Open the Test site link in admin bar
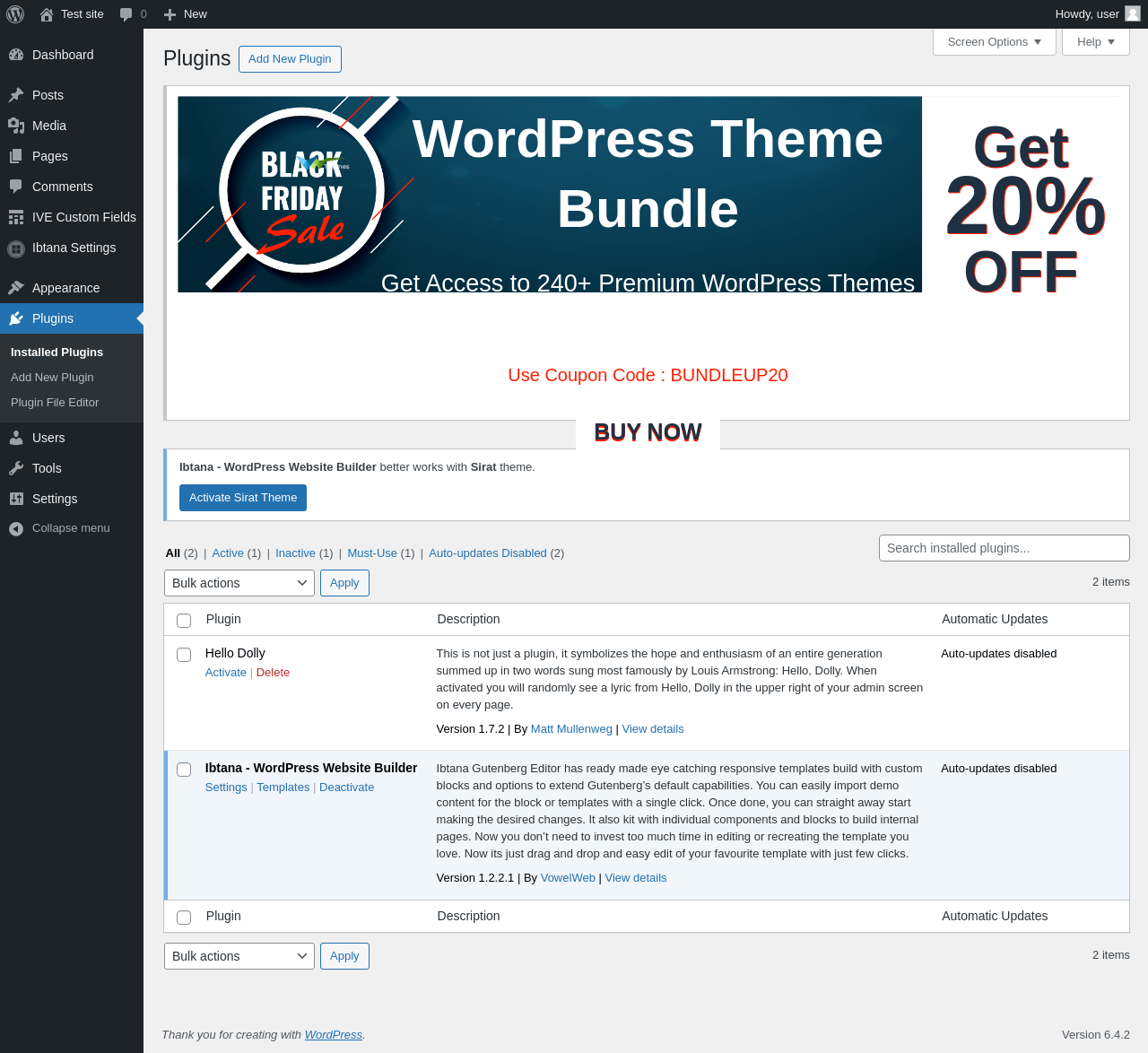1148x1053 pixels. 72,14
